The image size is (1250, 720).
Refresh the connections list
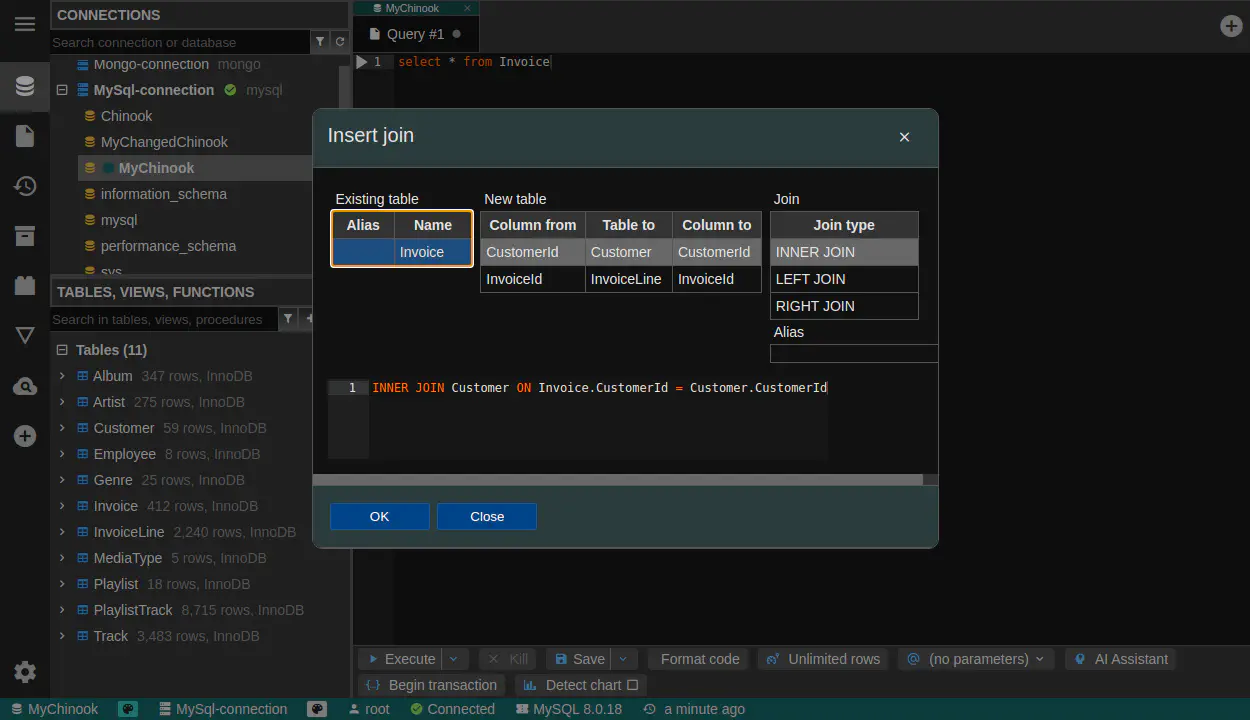340,42
